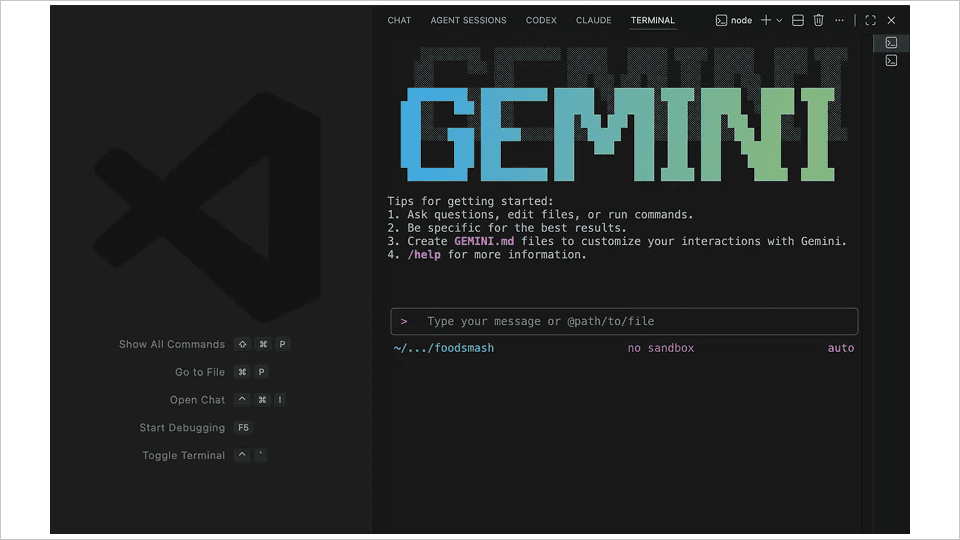The width and height of the screenshot is (960, 540).
Task: Switch to the CHAT tab
Action: click(x=399, y=20)
